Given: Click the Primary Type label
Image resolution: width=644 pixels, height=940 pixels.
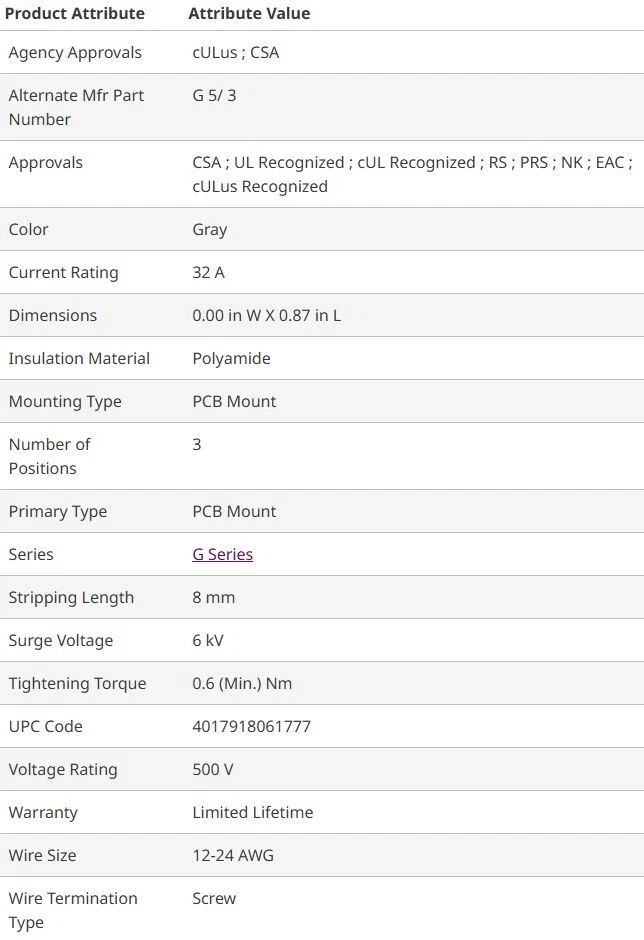Looking at the screenshot, I should 58,511.
